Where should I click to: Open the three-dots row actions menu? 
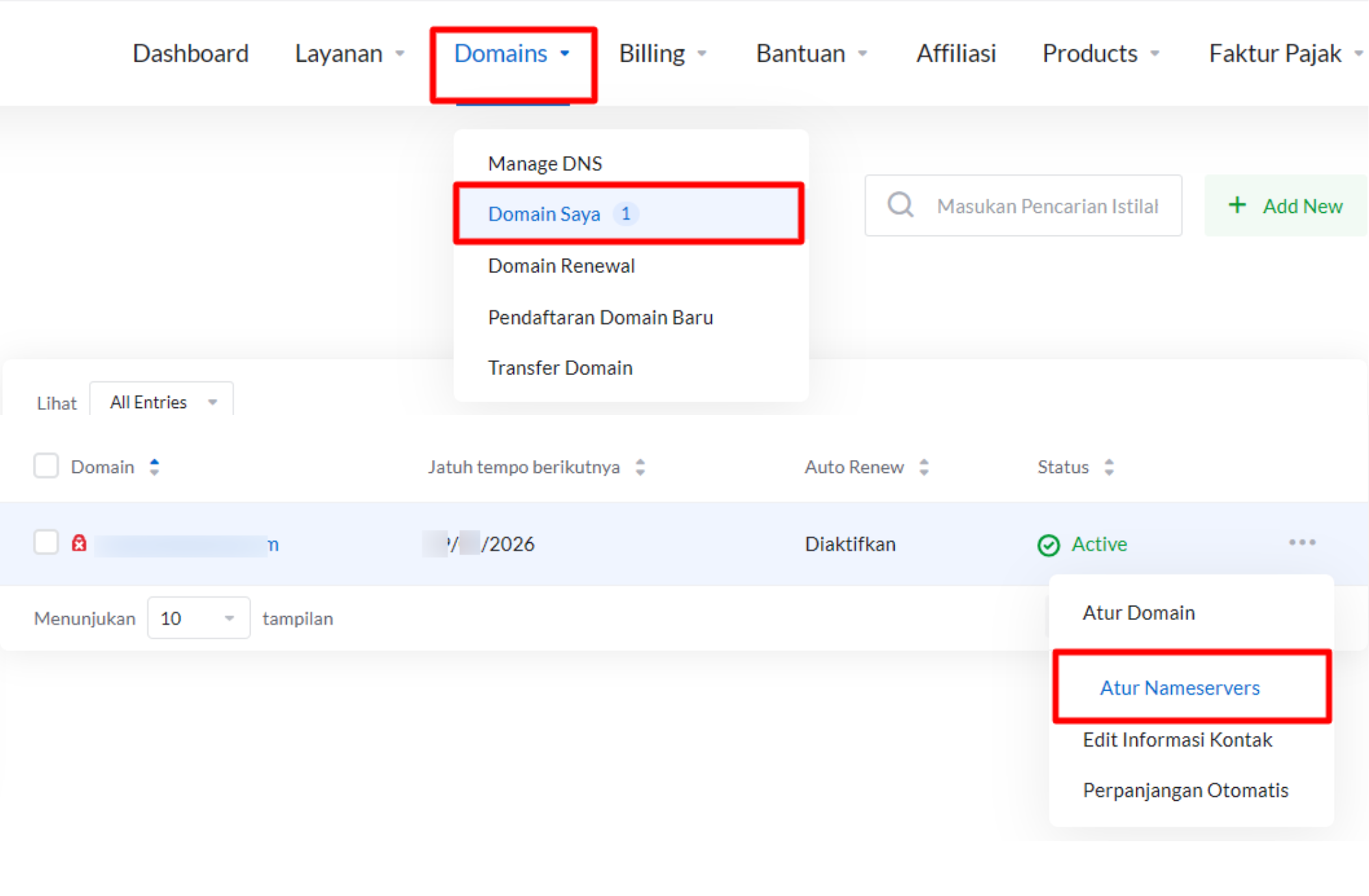1301,543
